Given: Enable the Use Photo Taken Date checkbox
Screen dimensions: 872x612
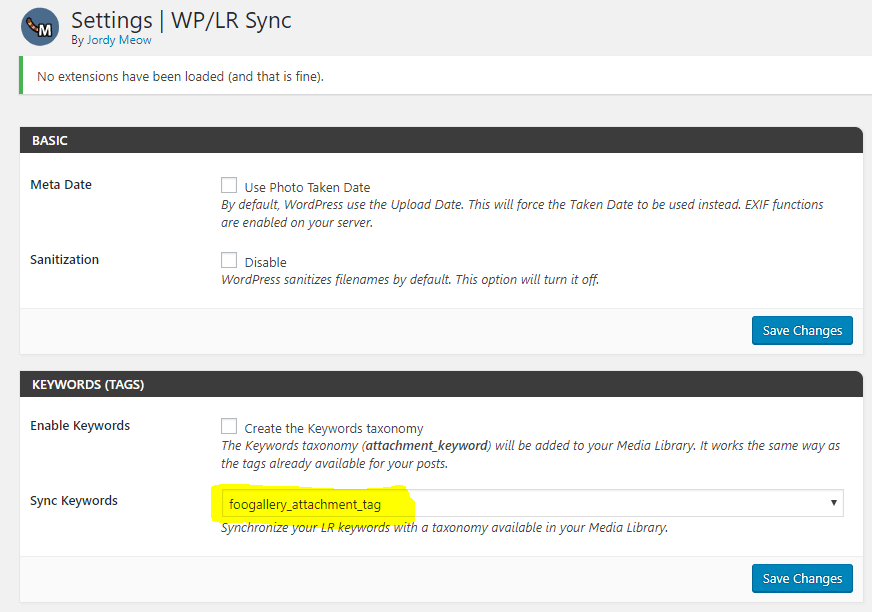Looking at the screenshot, I should point(229,185).
